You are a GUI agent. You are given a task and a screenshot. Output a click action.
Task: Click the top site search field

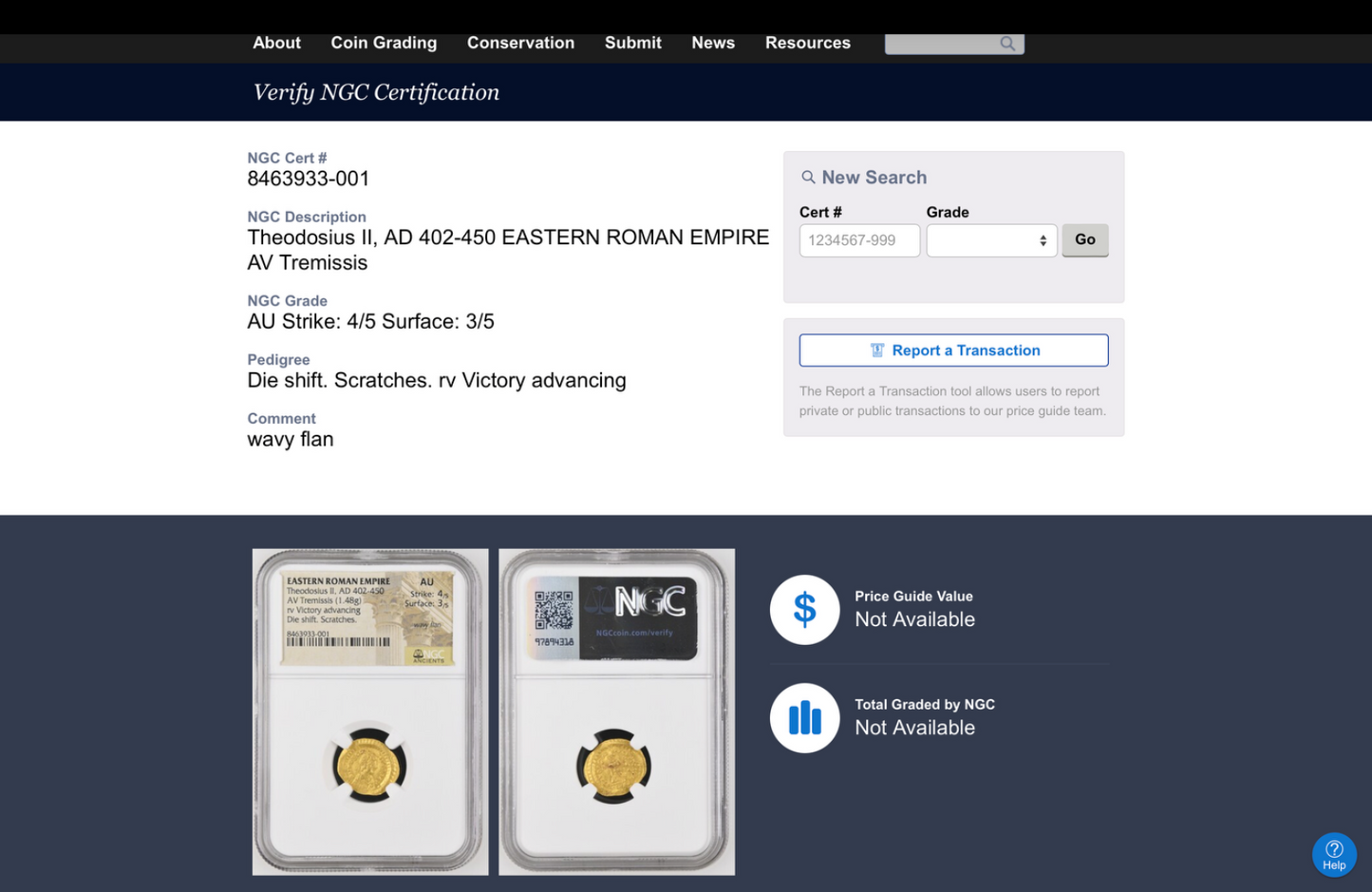pos(942,44)
